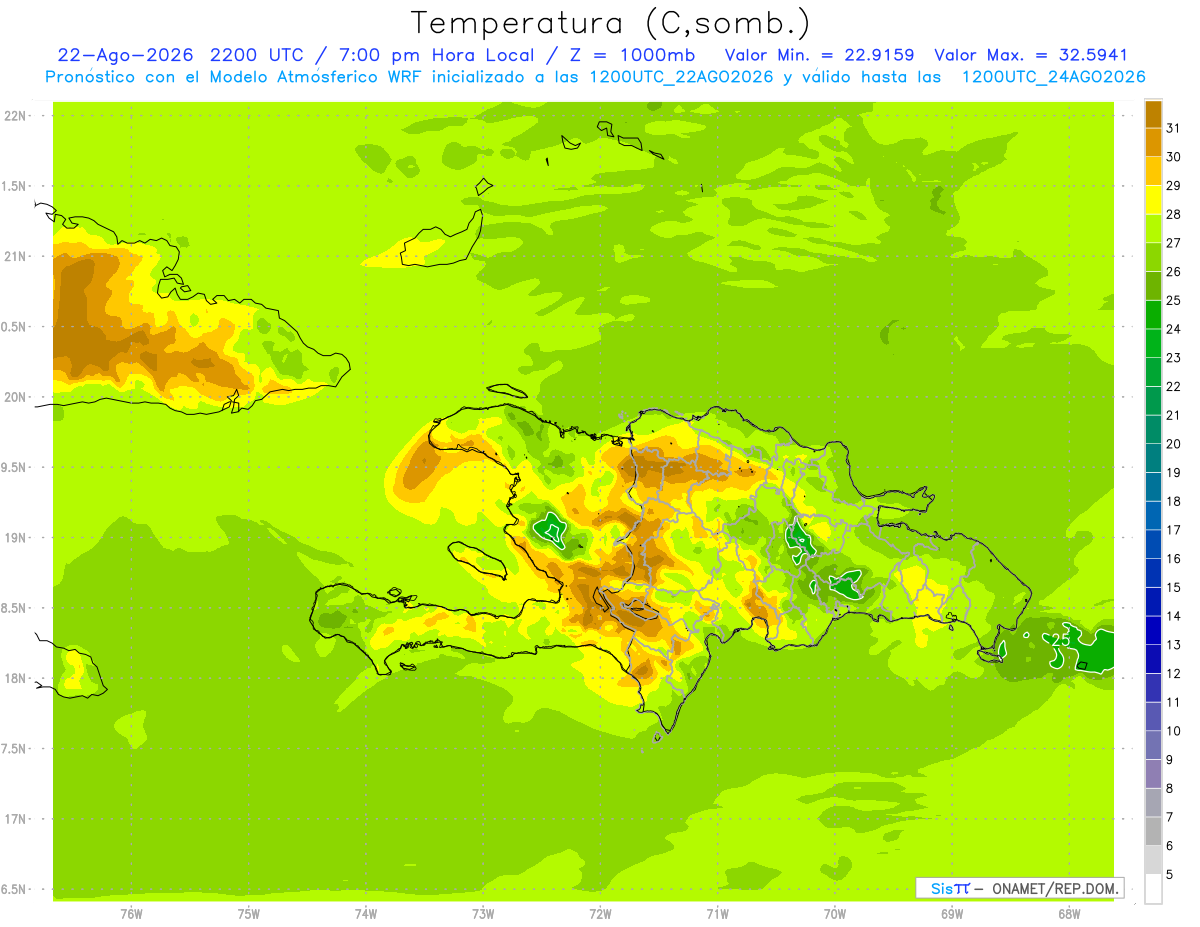Click the '18N' latitude label
The height and width of the screenshot is (927, 1200).
pyautogui.click(x=16, y=678)
